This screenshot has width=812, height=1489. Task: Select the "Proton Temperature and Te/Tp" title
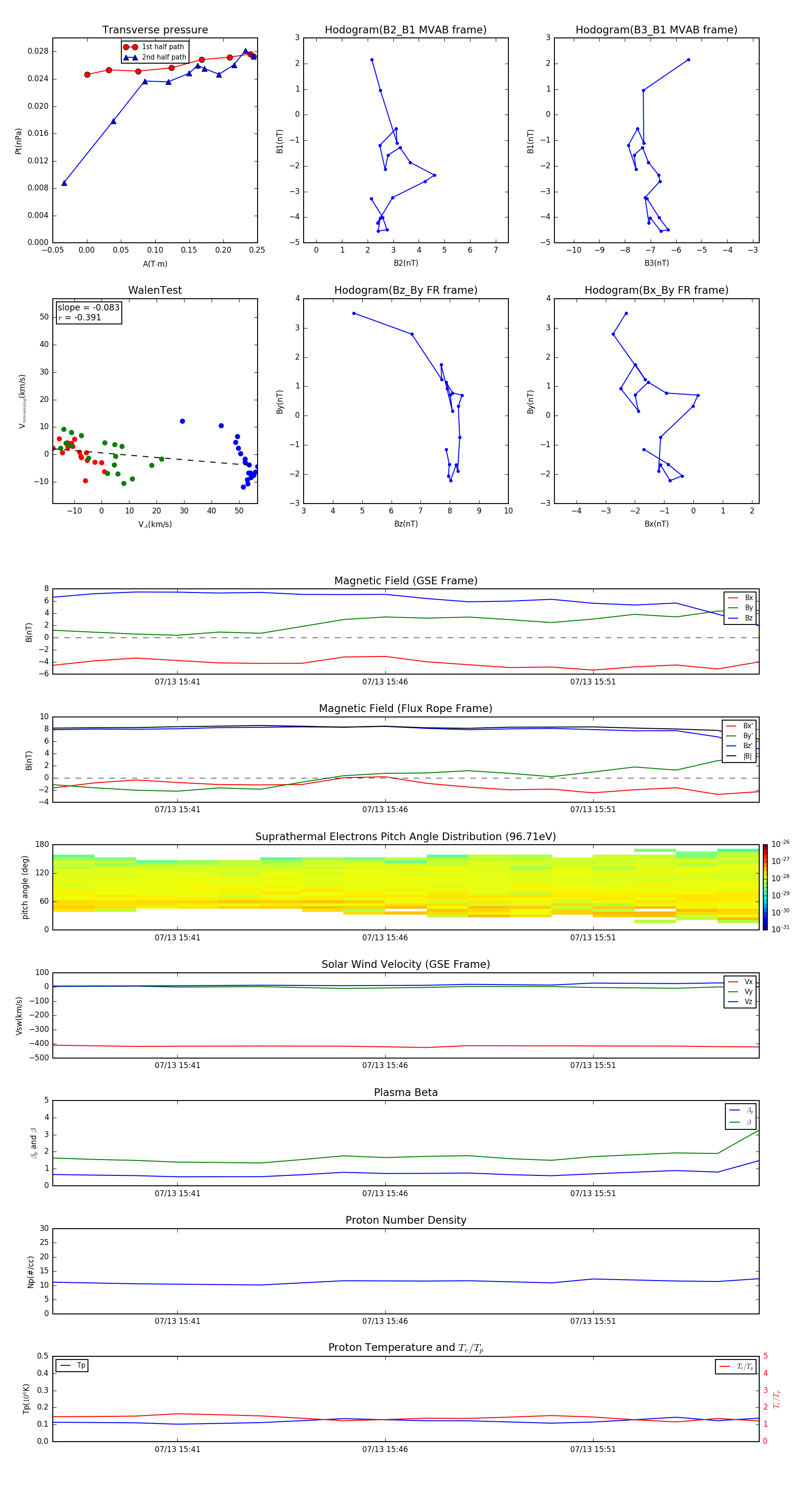(406, 1348)
